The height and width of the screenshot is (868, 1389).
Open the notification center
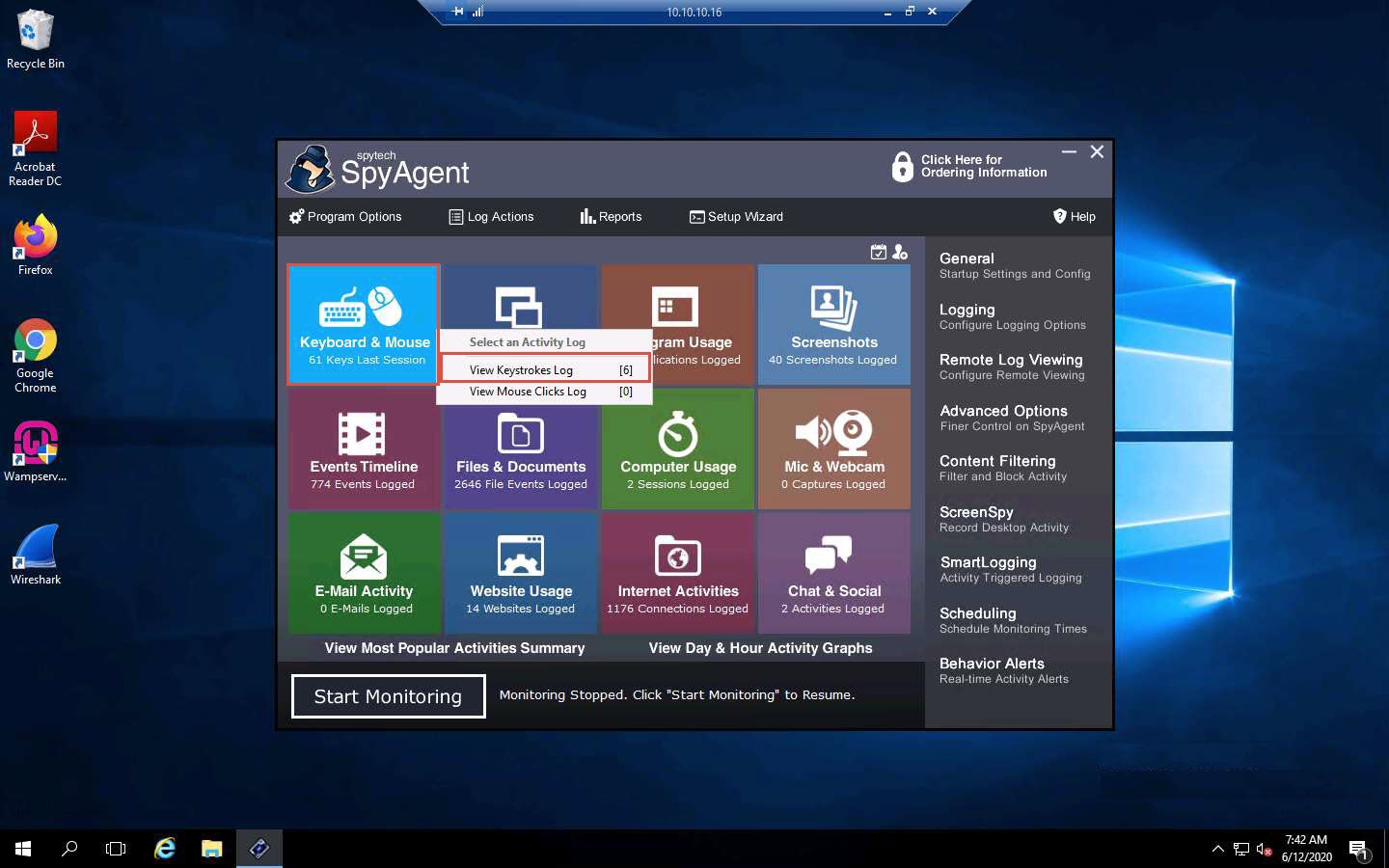(1359, 850)
